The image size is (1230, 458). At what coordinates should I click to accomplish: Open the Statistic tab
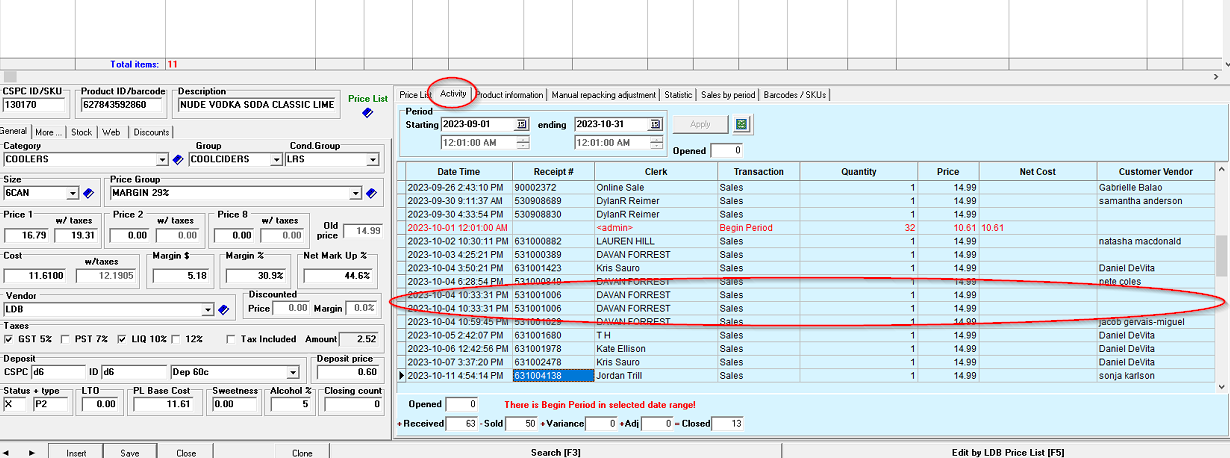pyautogui.click(x=678, y=95)
